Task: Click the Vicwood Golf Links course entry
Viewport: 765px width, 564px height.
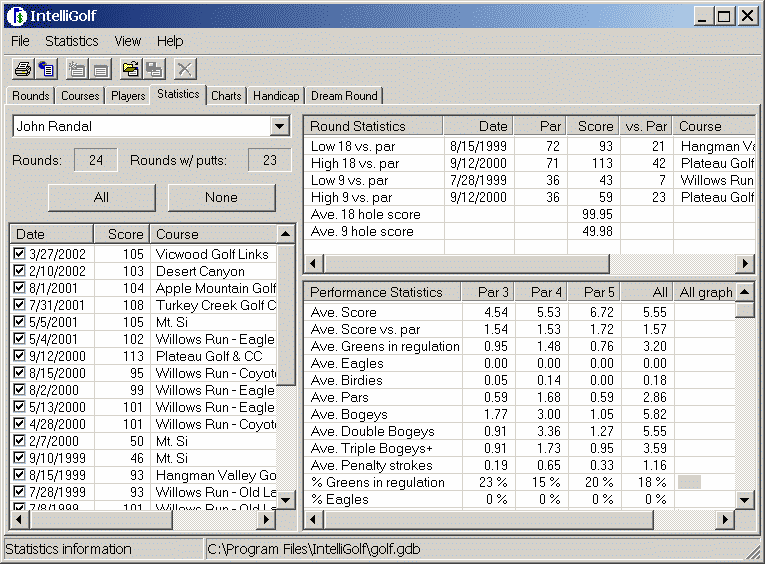Action: click(212, 254)
